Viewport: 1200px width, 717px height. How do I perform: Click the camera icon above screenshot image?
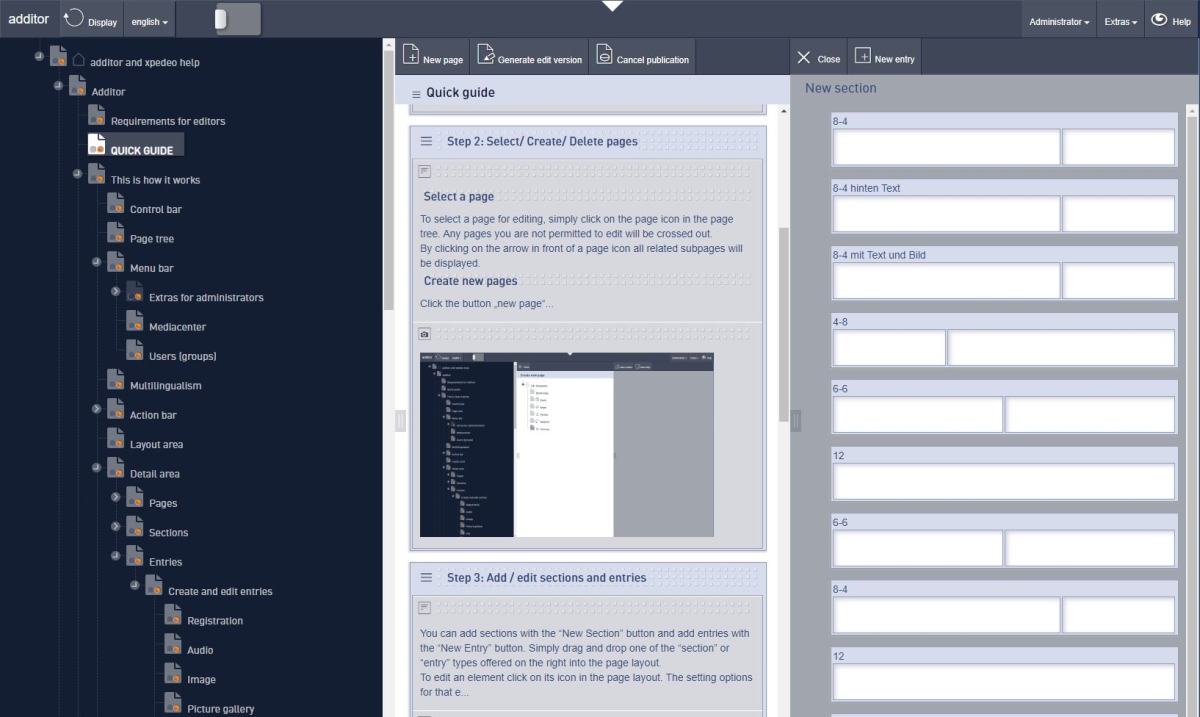pos(424,333)
